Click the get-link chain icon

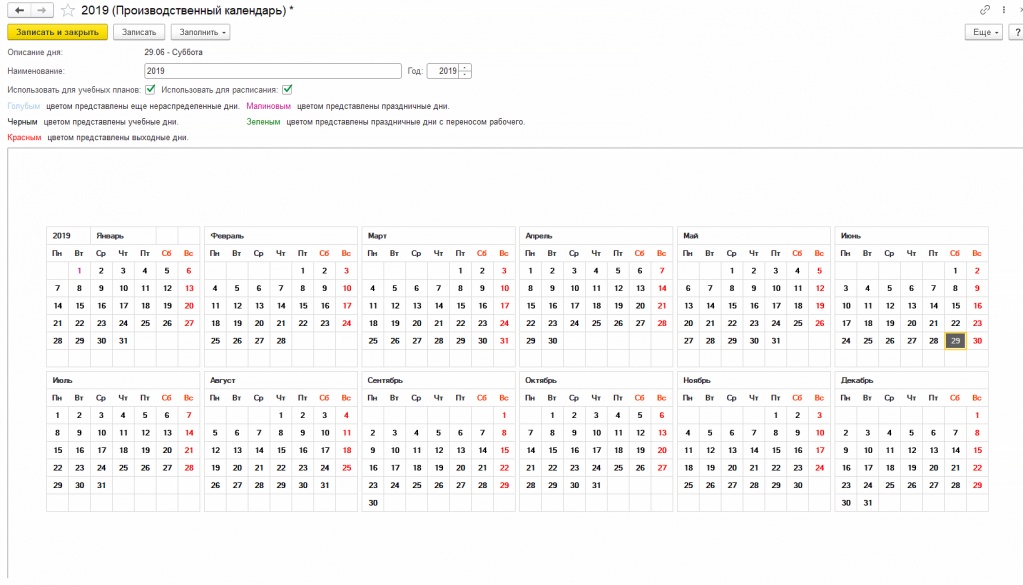985,10
